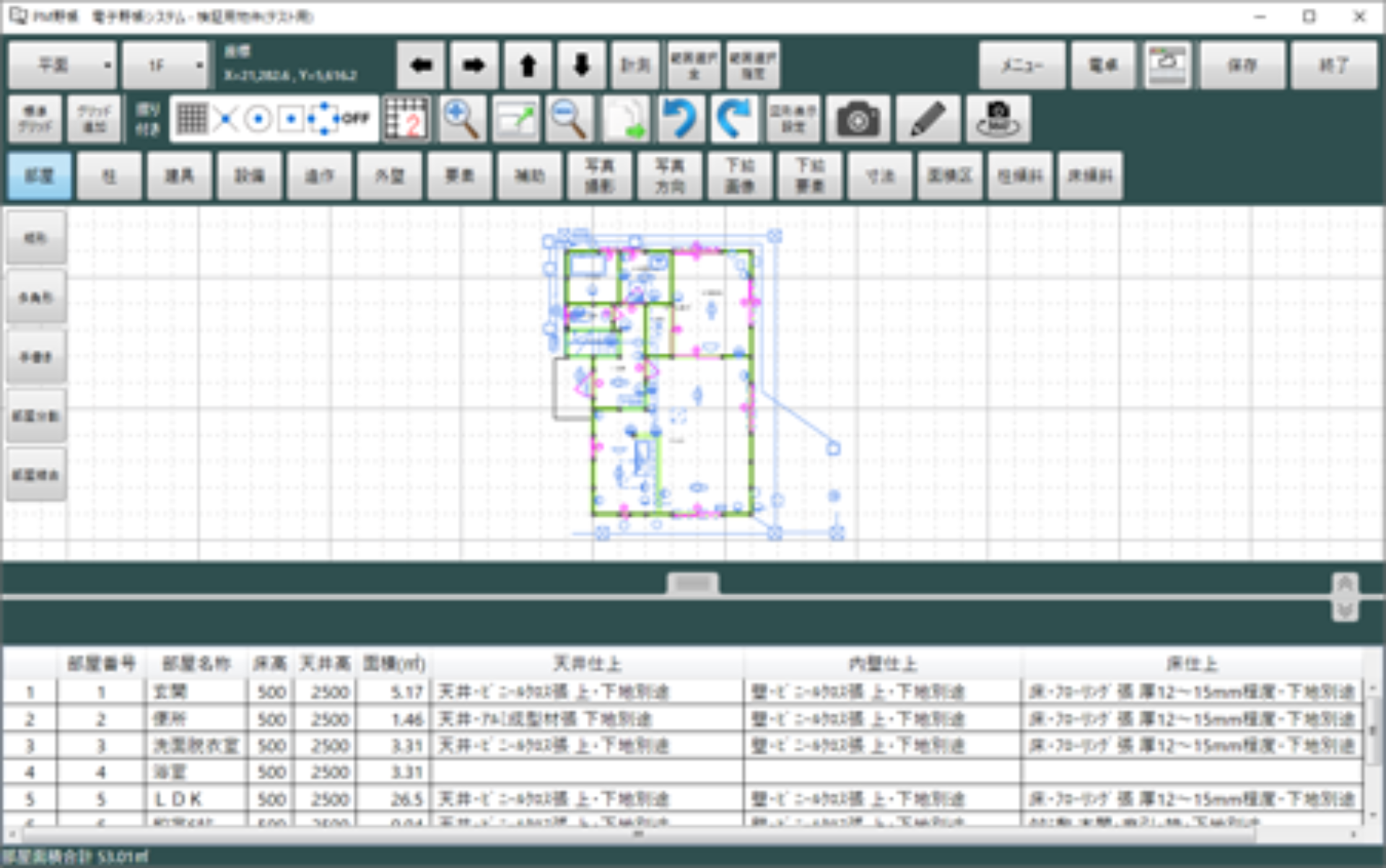Viewport: 1386px width, 868px height.
Task: Click the 玄関 room name cell
Action: point(196,692)
